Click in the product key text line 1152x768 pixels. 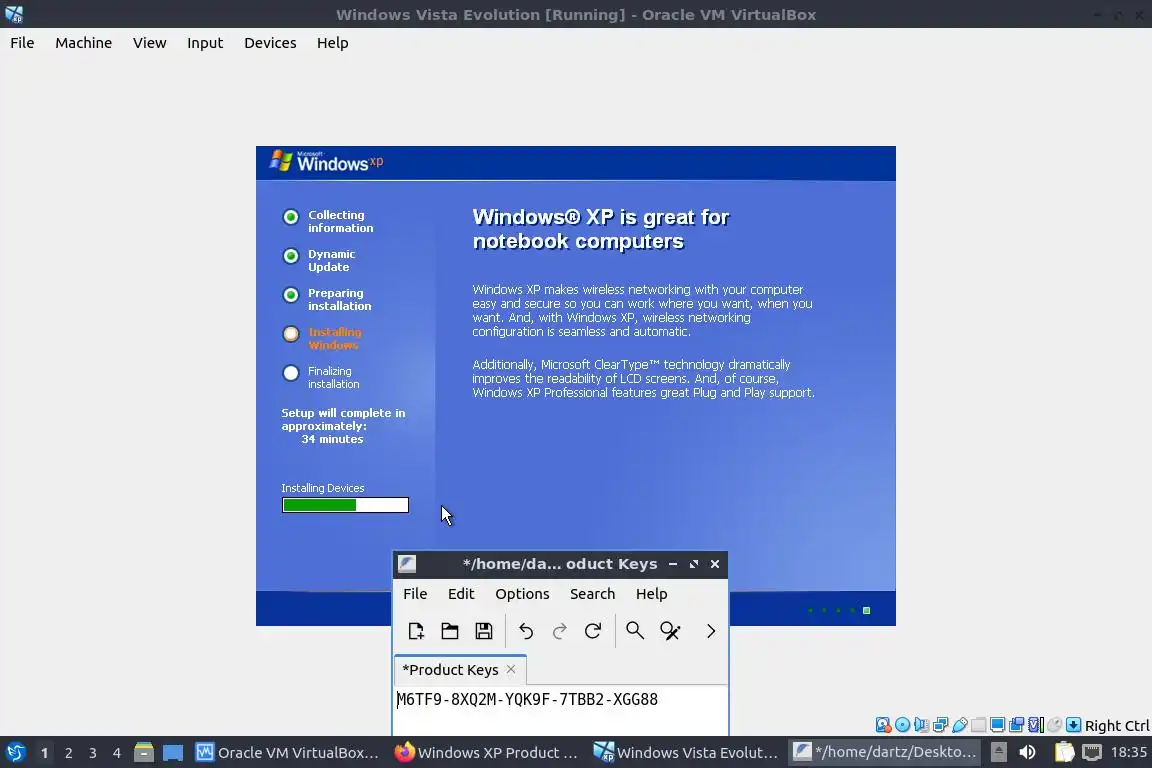[x=528, y=699]
